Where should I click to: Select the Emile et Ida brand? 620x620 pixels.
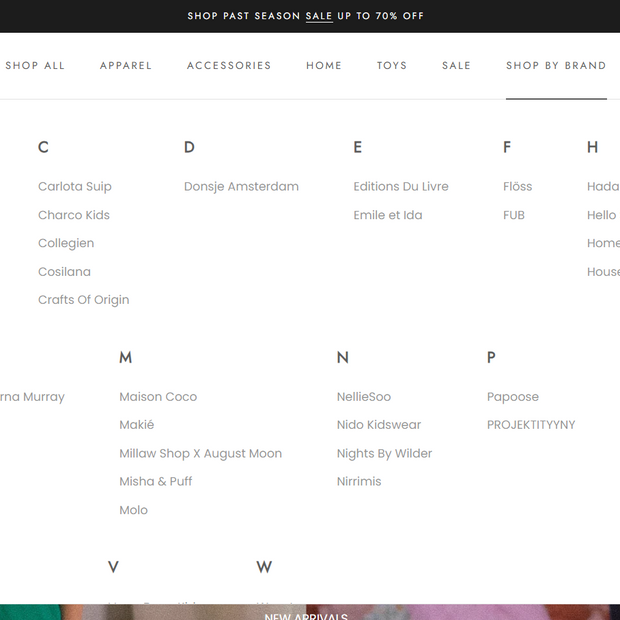tap(388, 215)
